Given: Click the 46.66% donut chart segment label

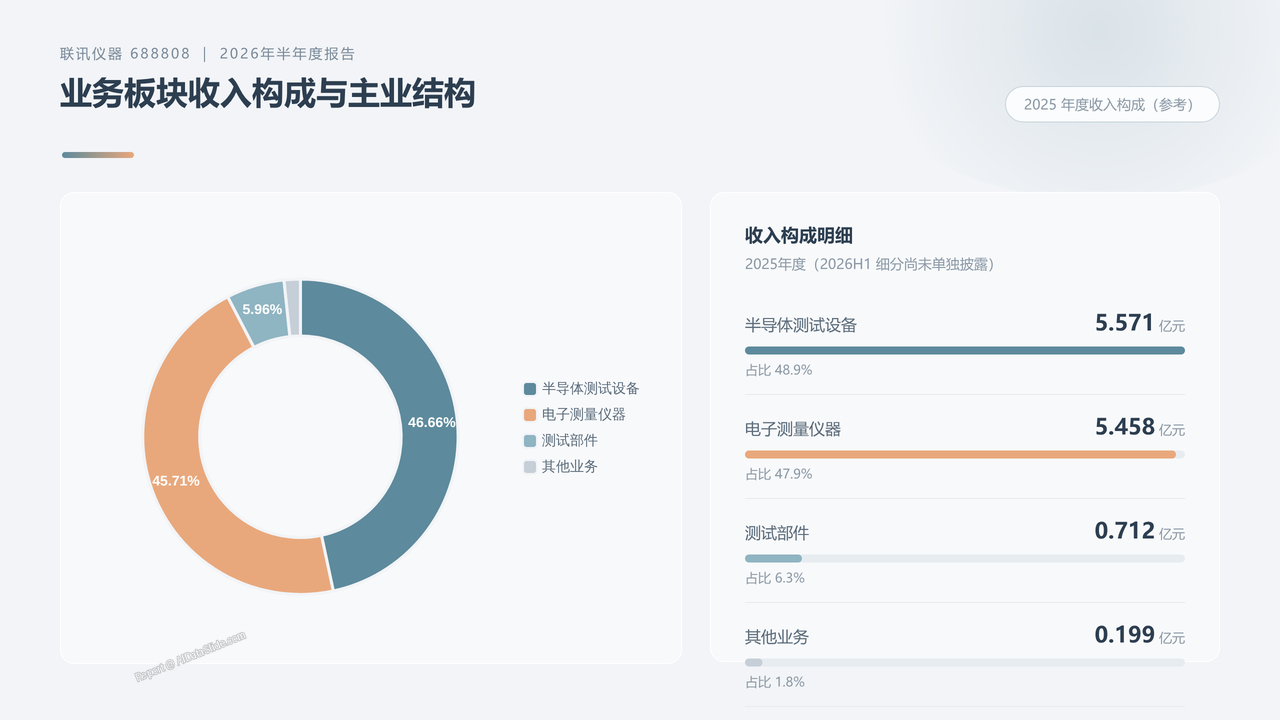Looking at the screenshot, I should (431, 422).
